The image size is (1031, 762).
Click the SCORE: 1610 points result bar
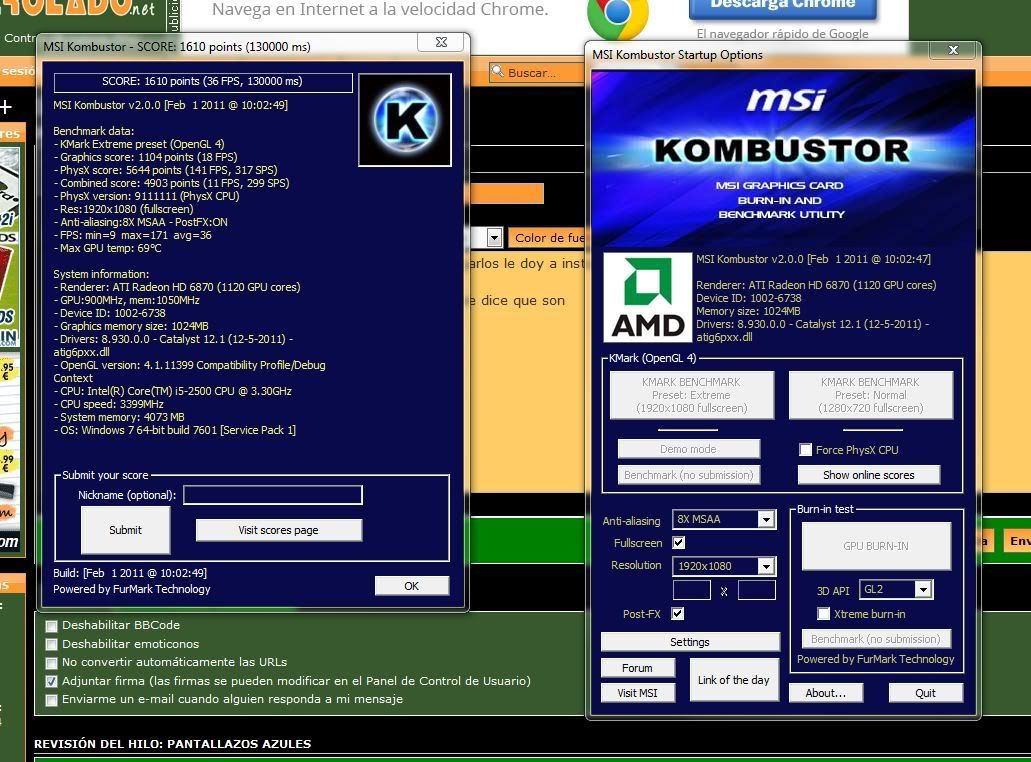click(203, 82)
